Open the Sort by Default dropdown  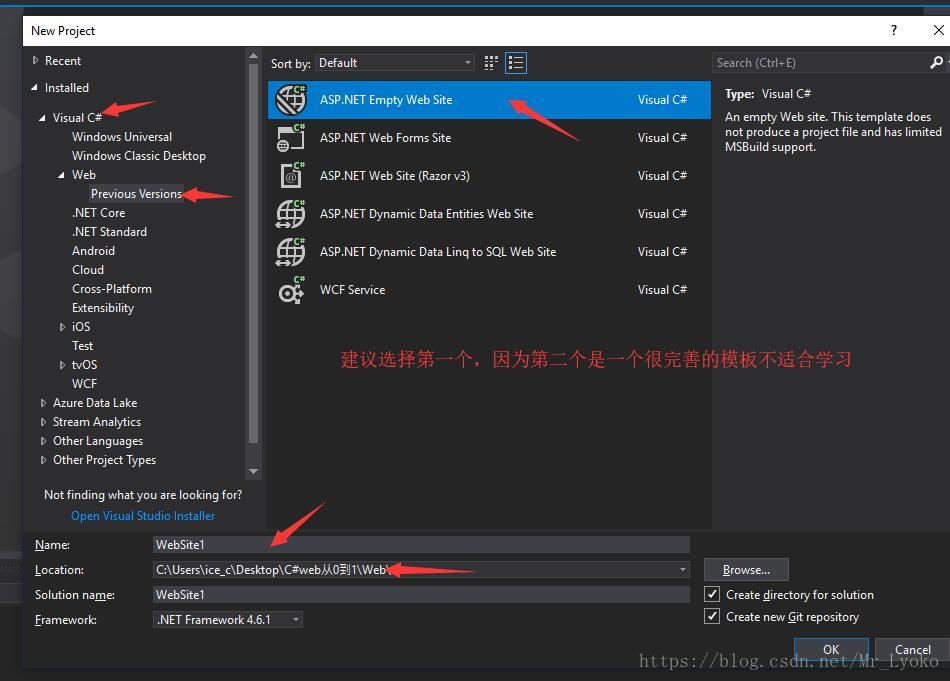[394, 63]
